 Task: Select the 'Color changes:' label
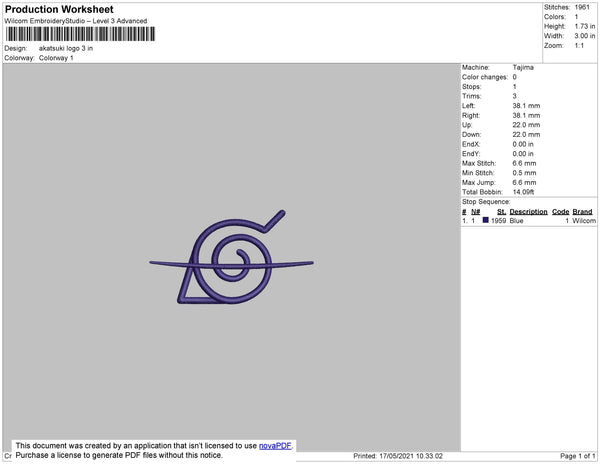point(485,77)
